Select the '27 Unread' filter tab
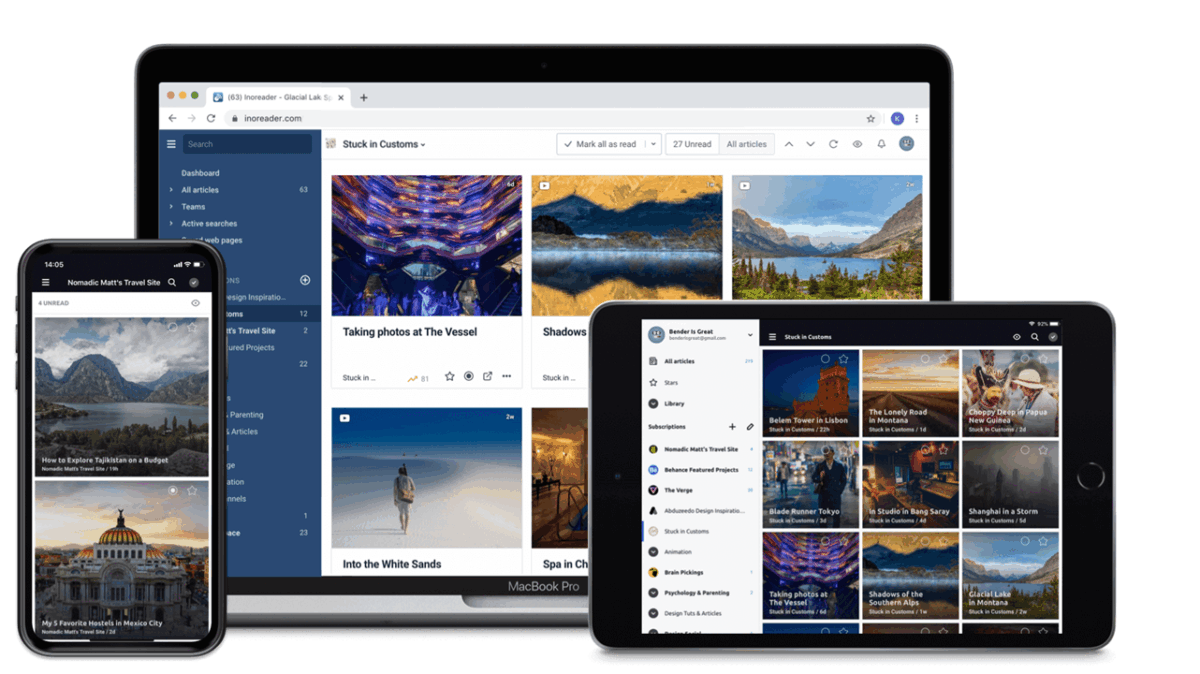Viewport: 1200px width, 674px height. 692,144
